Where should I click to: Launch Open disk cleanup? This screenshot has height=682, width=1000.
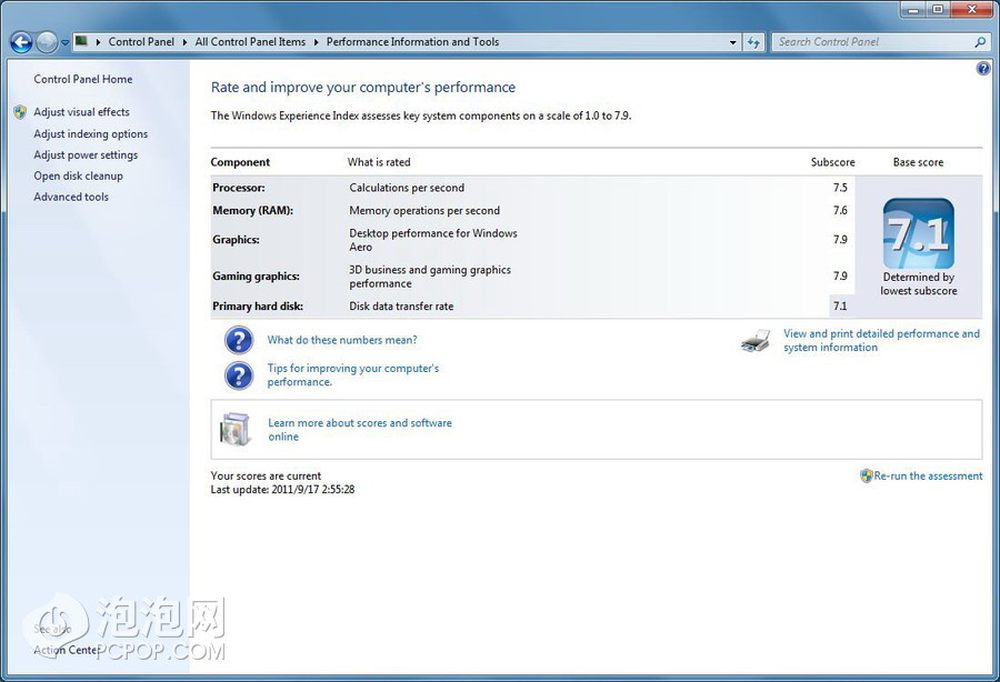(78, 176)
